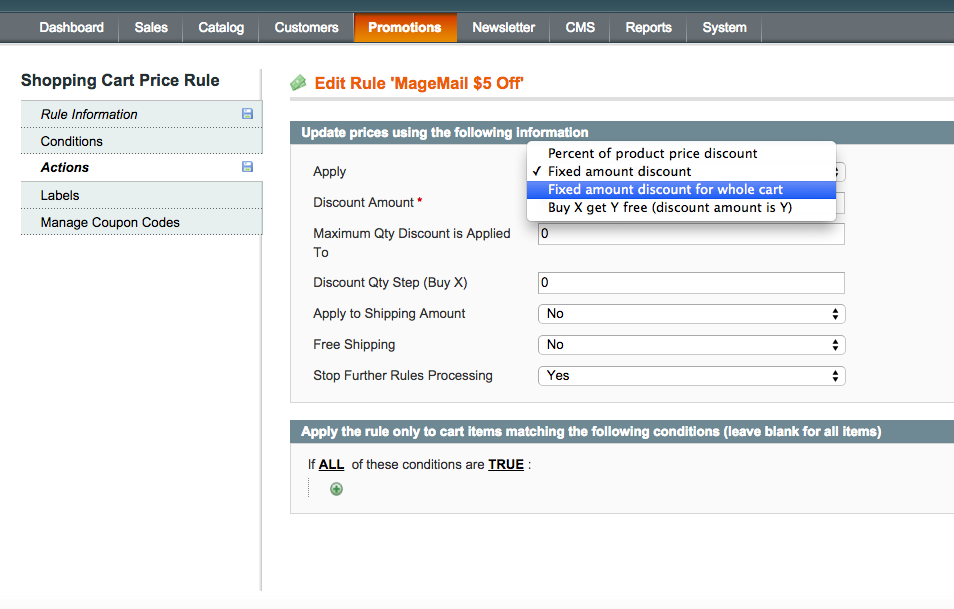Click the green tag icon by Edit Rule
The width and height of the screenshot is (954, 609).
[x=298, y=84]
